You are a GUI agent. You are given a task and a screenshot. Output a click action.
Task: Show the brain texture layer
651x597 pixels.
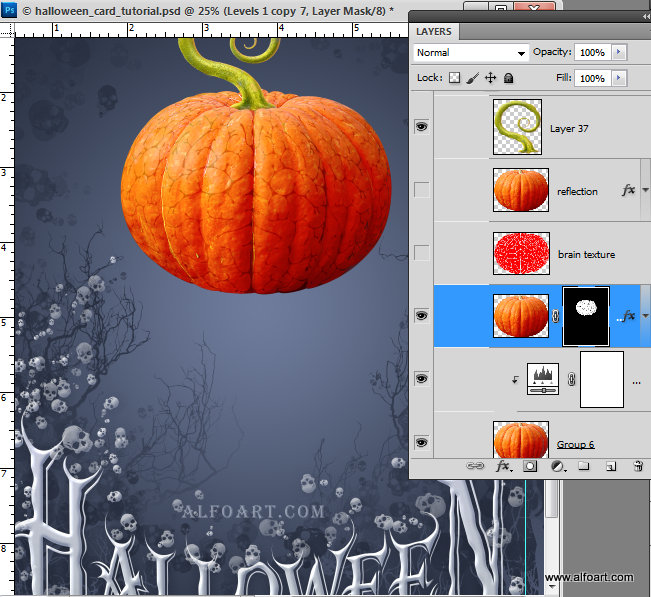pyautogui.click(x=421, y=253)
